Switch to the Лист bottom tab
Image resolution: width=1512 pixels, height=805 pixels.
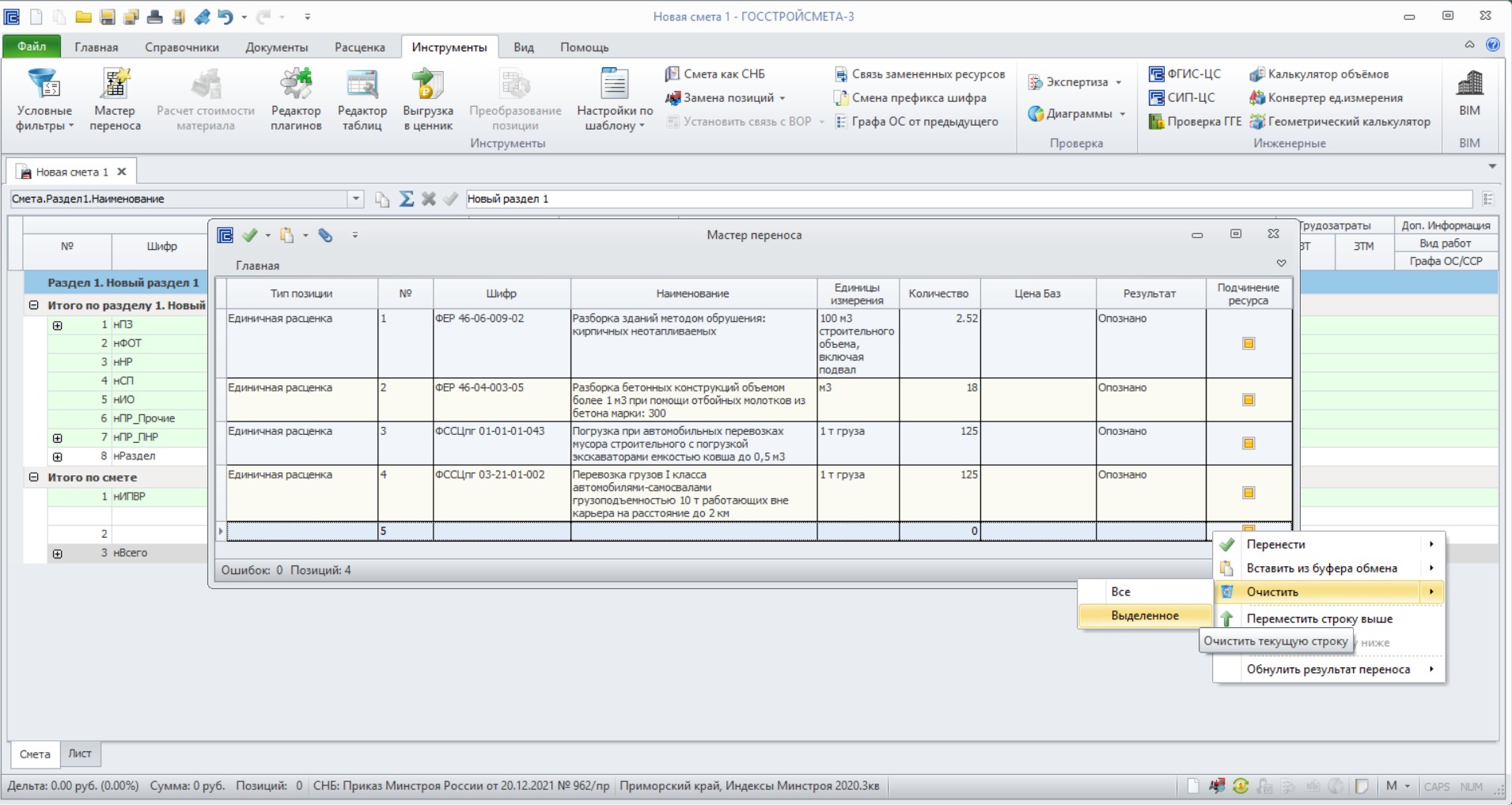click(80, 754)
